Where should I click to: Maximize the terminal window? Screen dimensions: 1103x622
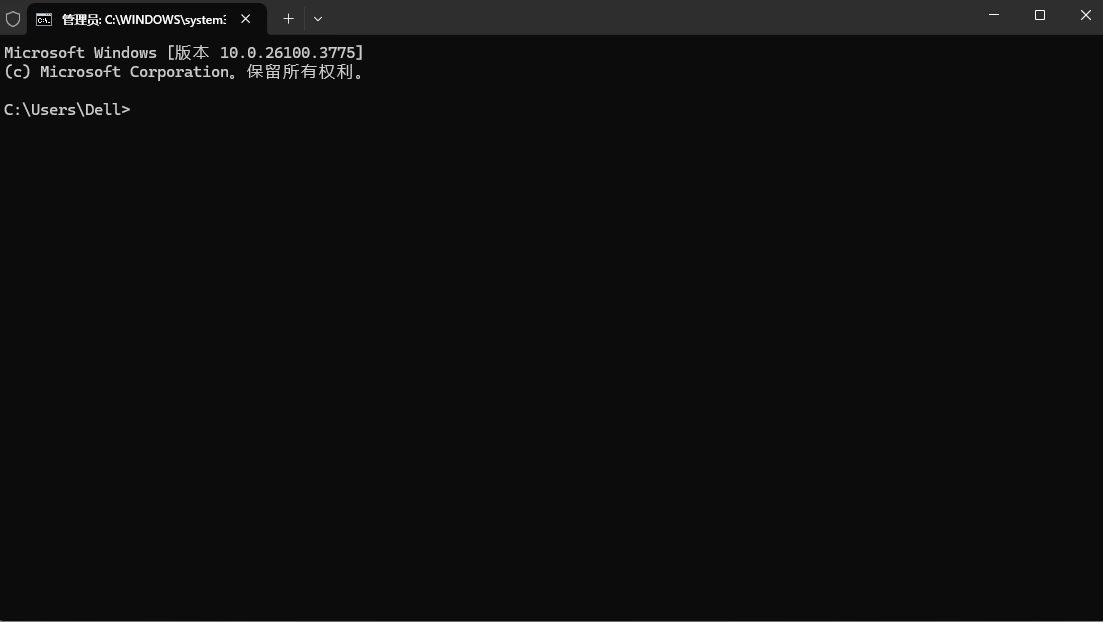coord(1040,15)
